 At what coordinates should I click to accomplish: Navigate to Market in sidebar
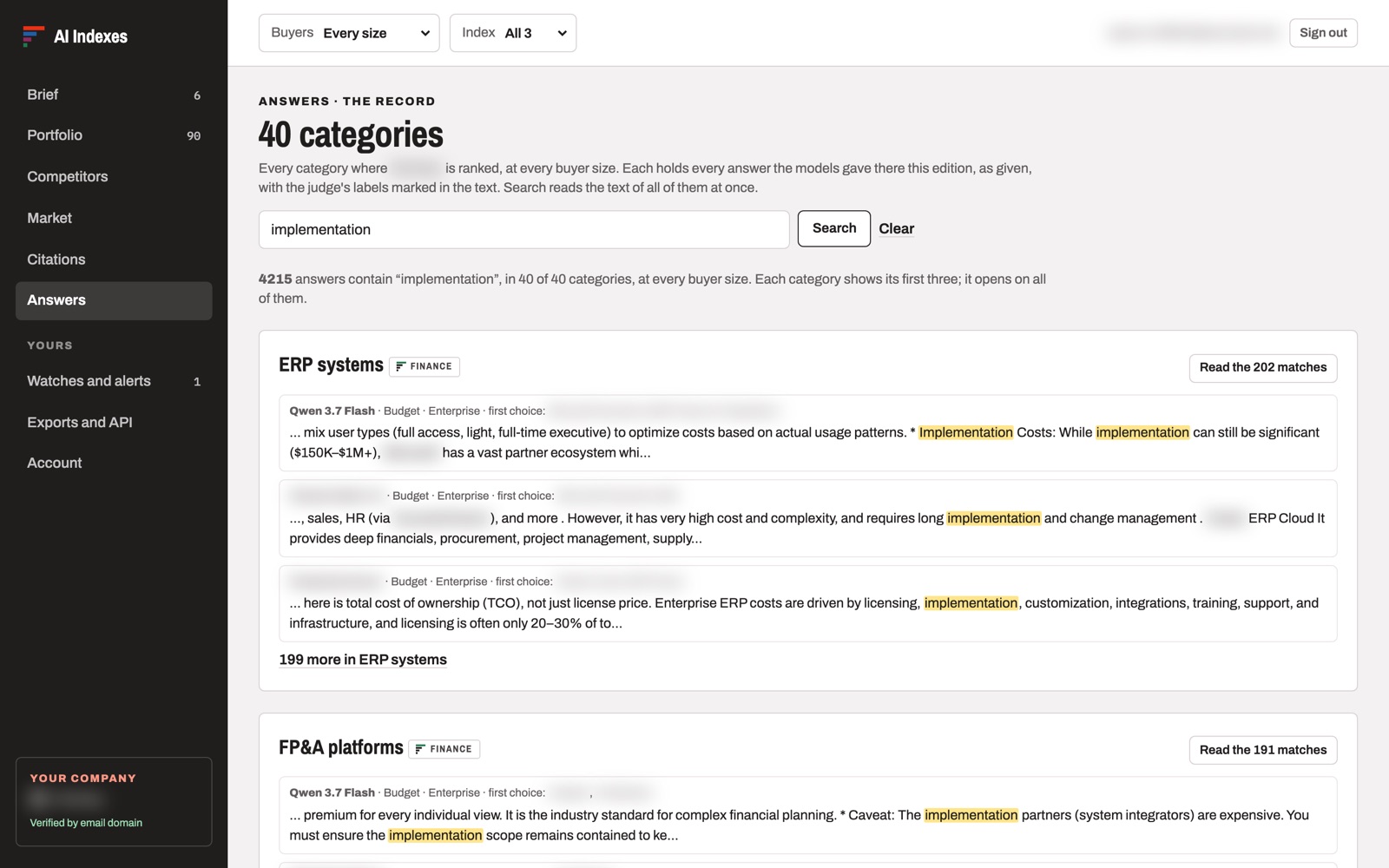click(114, 218)
